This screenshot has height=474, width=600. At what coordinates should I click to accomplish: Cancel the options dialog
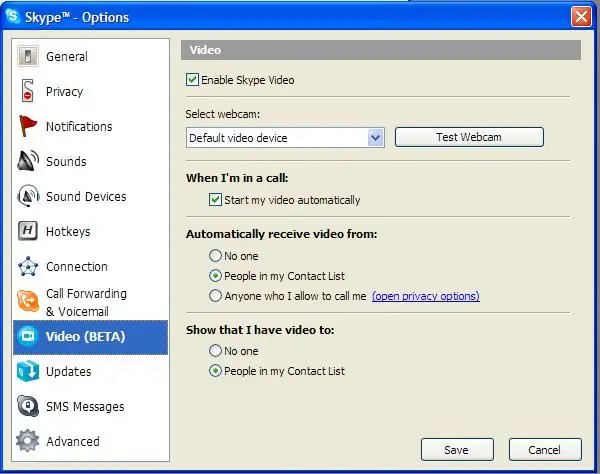[x=545, y=450]
